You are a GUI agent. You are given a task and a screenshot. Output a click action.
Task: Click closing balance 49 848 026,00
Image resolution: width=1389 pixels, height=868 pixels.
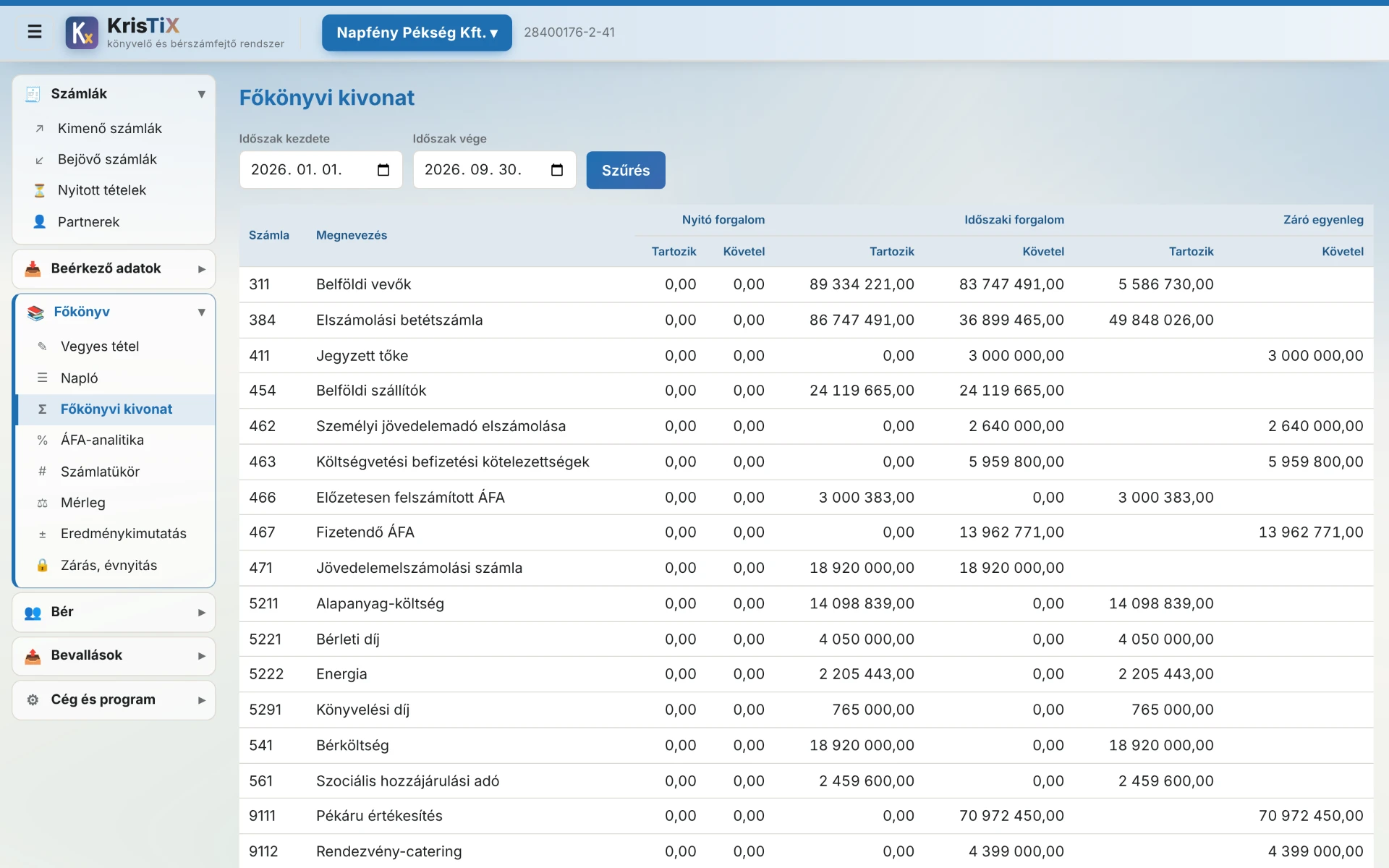(1161, 320)
